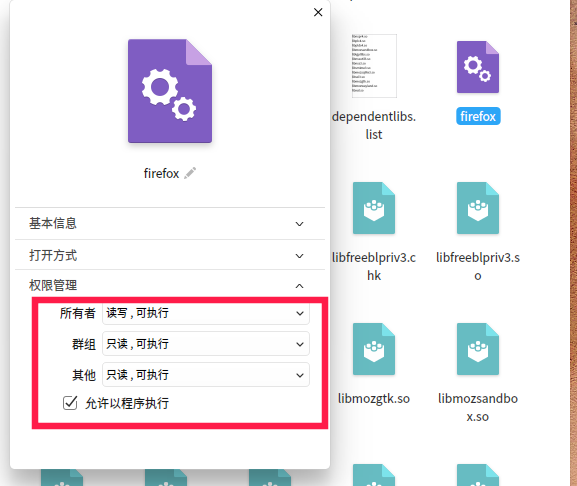This screenshot has width=577, height=486.
Task: Click the highlighted firefox file name label
Action: pos(478,116)
